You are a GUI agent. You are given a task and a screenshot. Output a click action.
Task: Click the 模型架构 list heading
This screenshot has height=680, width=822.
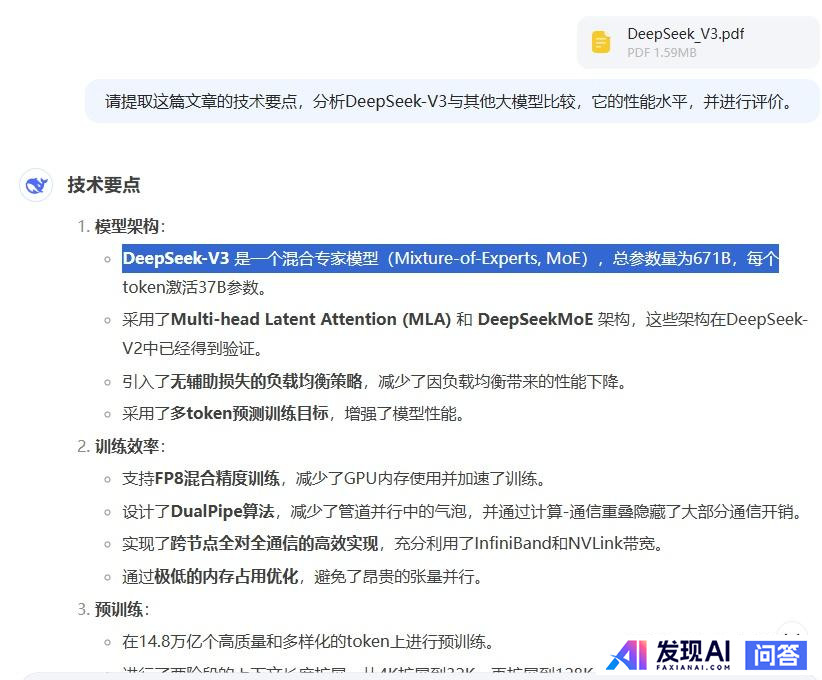coord(127,226)
